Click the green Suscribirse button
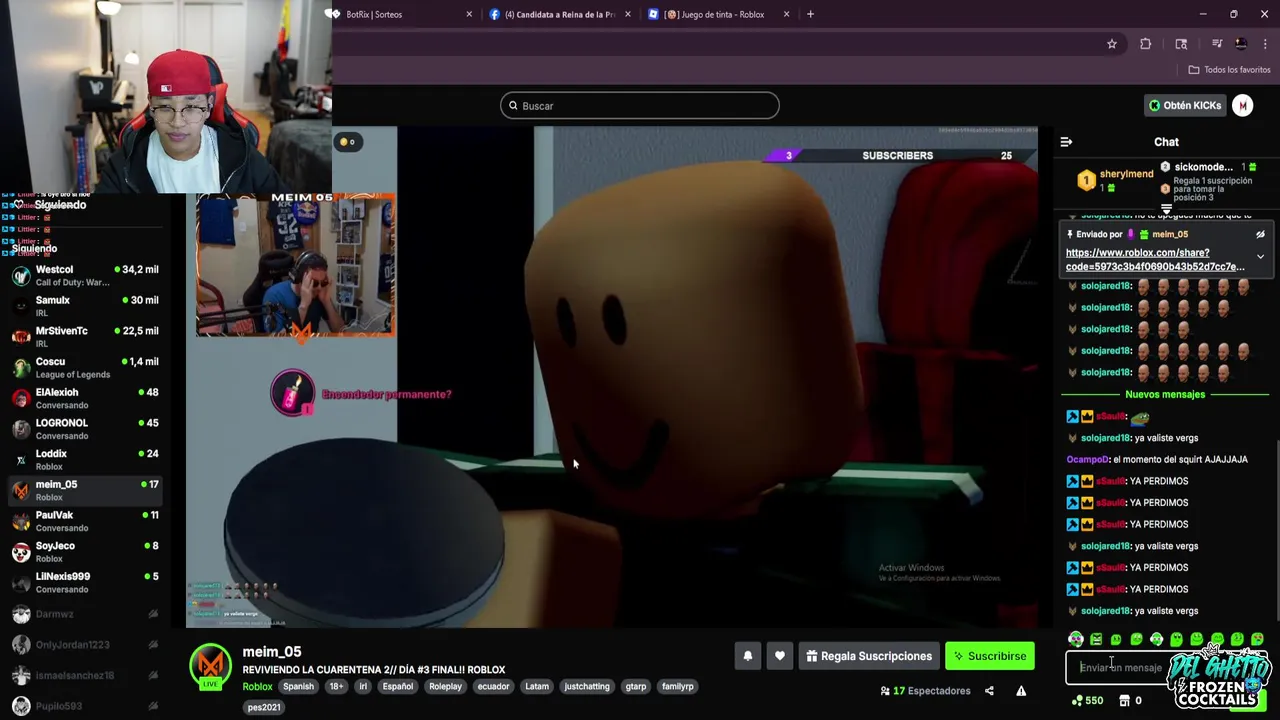The width and height of the screenshot is (1280, 720). point(989,656)
